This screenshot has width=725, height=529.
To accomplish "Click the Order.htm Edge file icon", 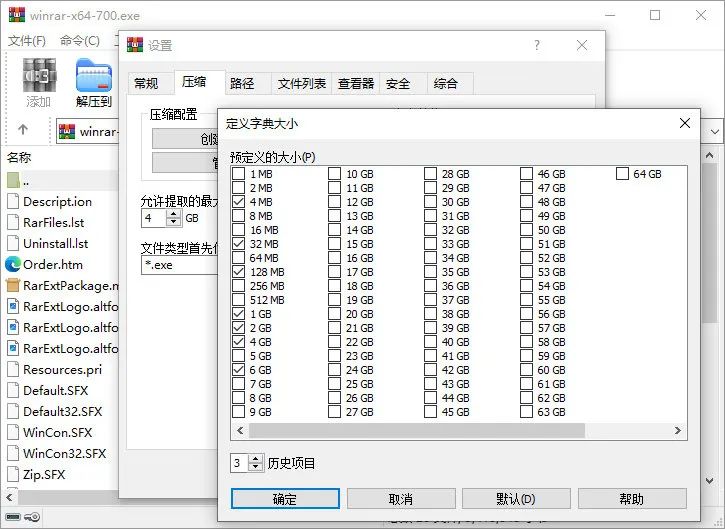I will 13,264.
